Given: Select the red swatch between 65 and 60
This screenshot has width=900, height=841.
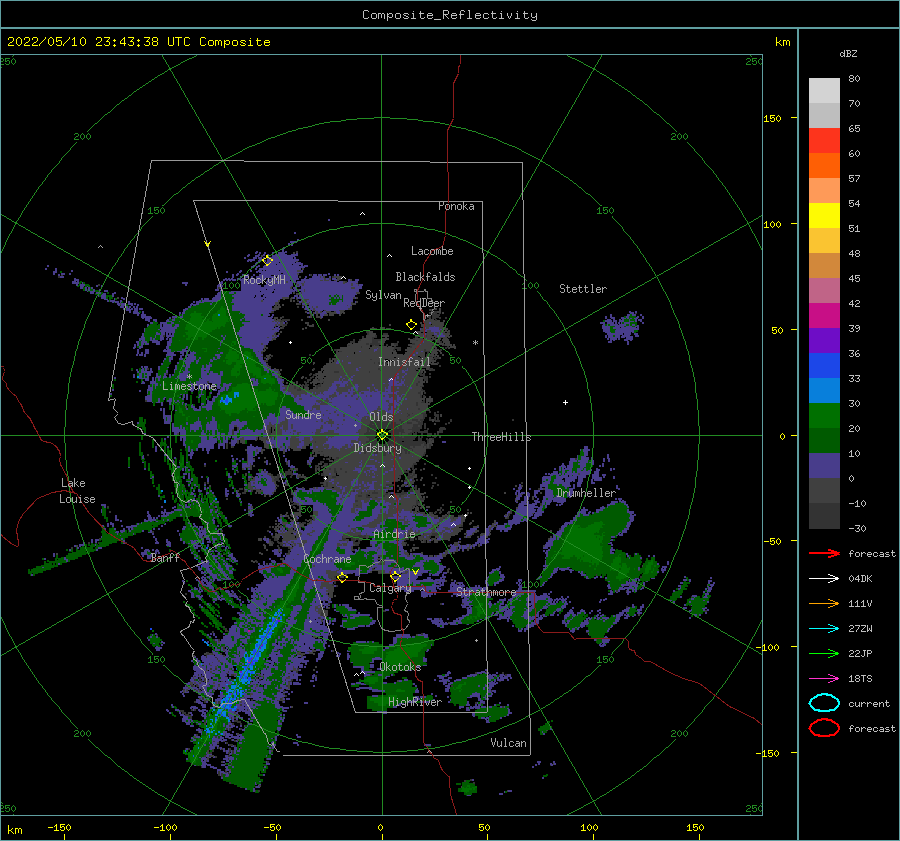Looking at the screenshot, I should (x=824, y=141).
